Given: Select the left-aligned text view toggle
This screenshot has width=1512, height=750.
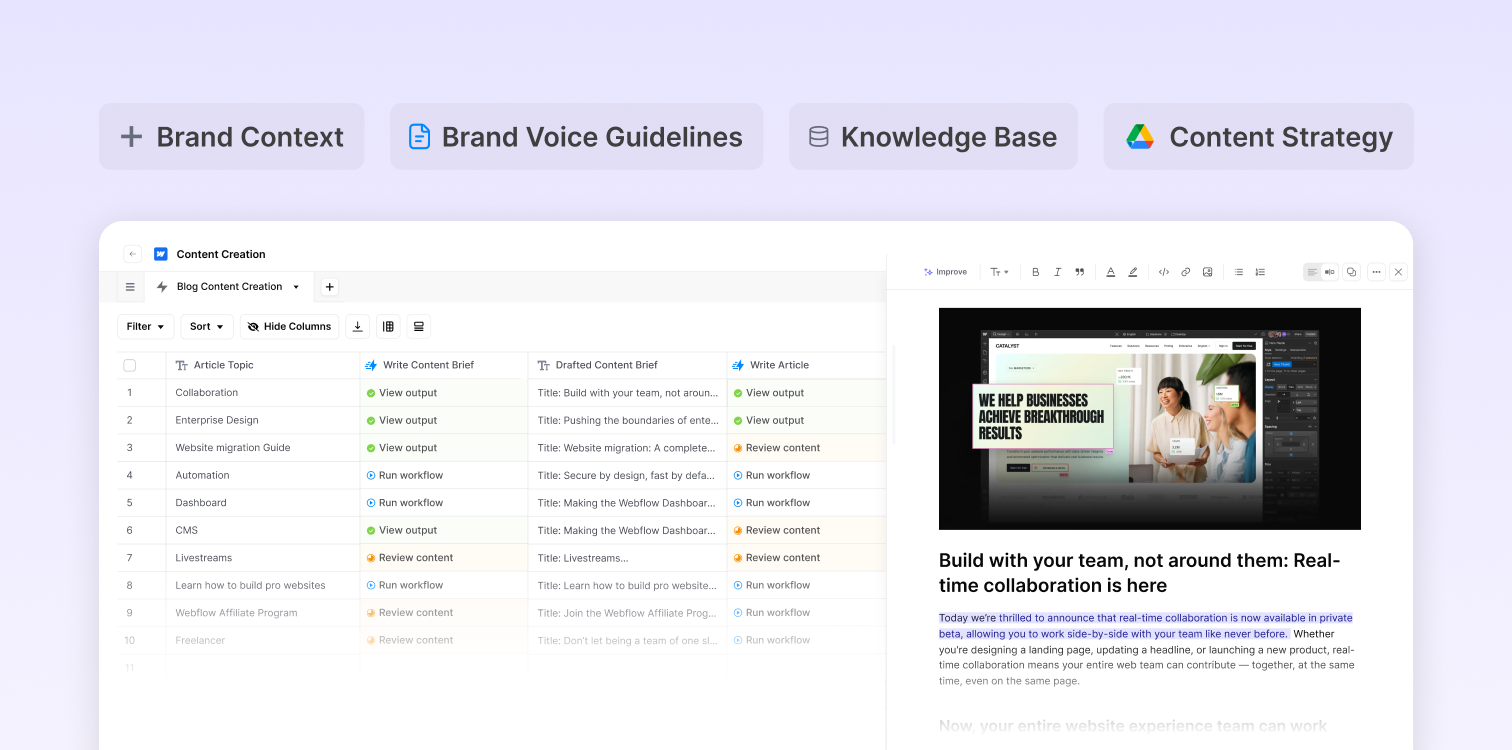Looking at the screenshot, I should 1312,272.
